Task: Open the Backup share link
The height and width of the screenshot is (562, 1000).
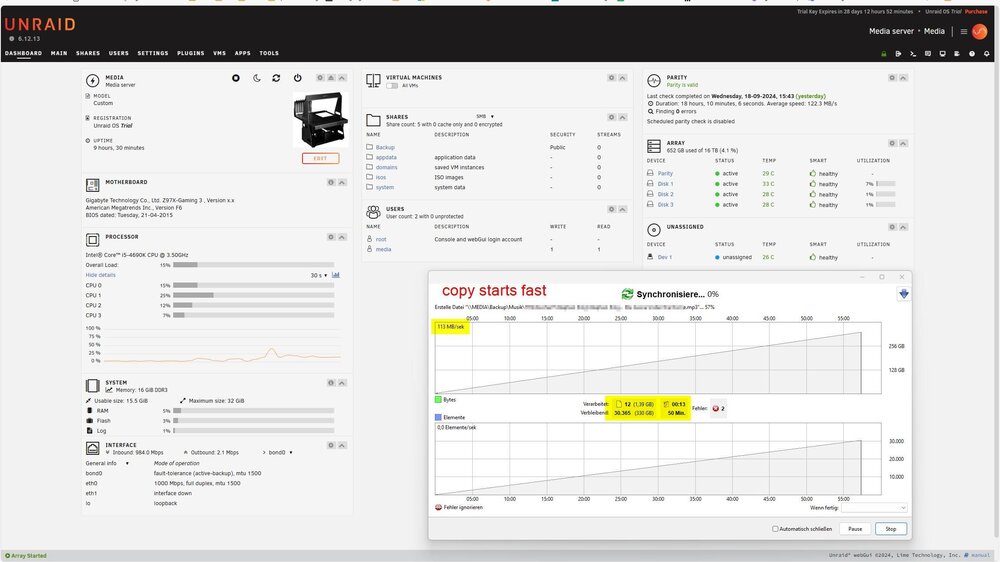Action: coord(385,147)
